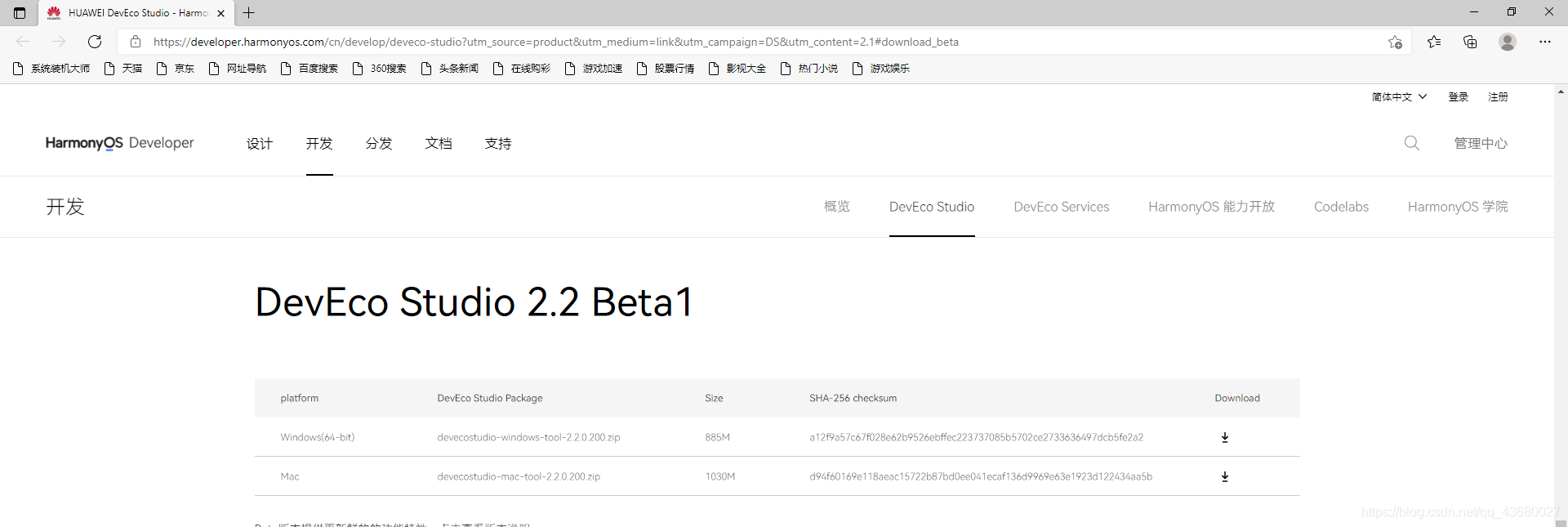Open the 天猫 bookmark
Image resolution: width=1568 pixels, height=527 pixels.
(123, 69)
